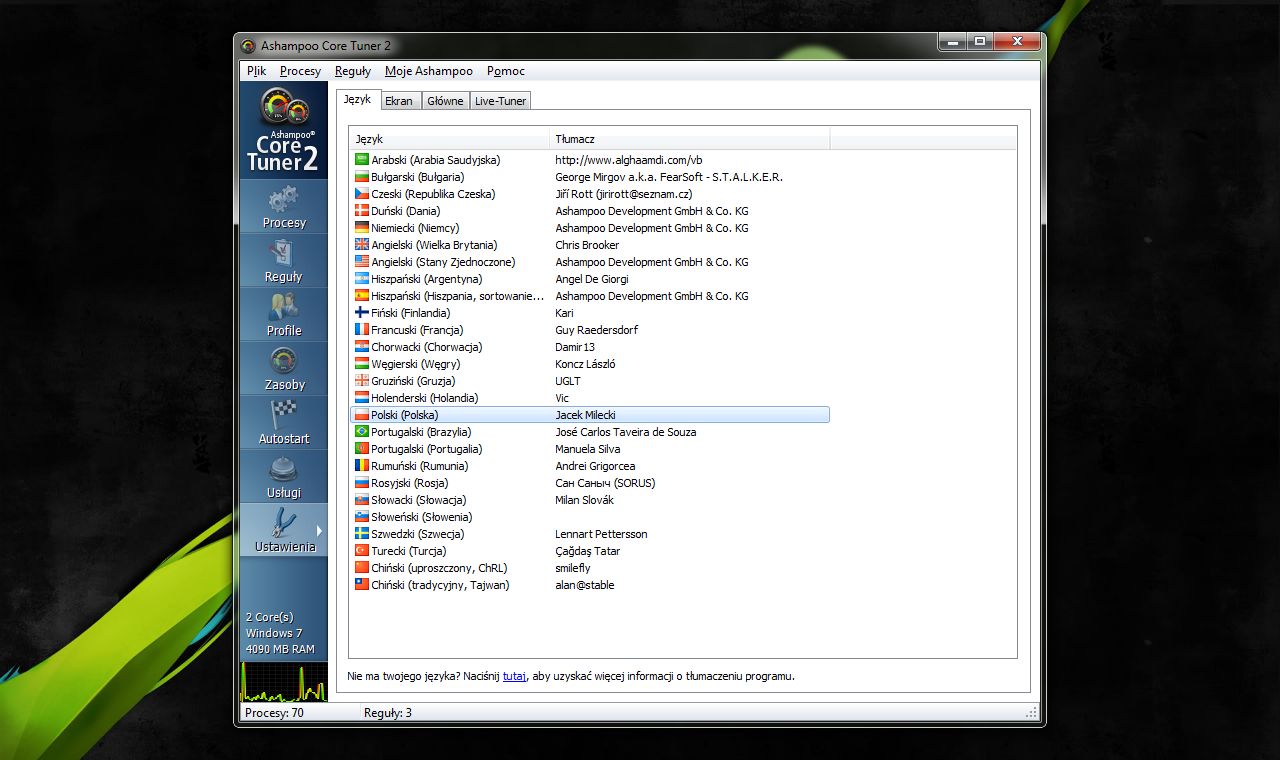Click the Danish flag icon
1280x760 pixels.
[x=362, y=211]
